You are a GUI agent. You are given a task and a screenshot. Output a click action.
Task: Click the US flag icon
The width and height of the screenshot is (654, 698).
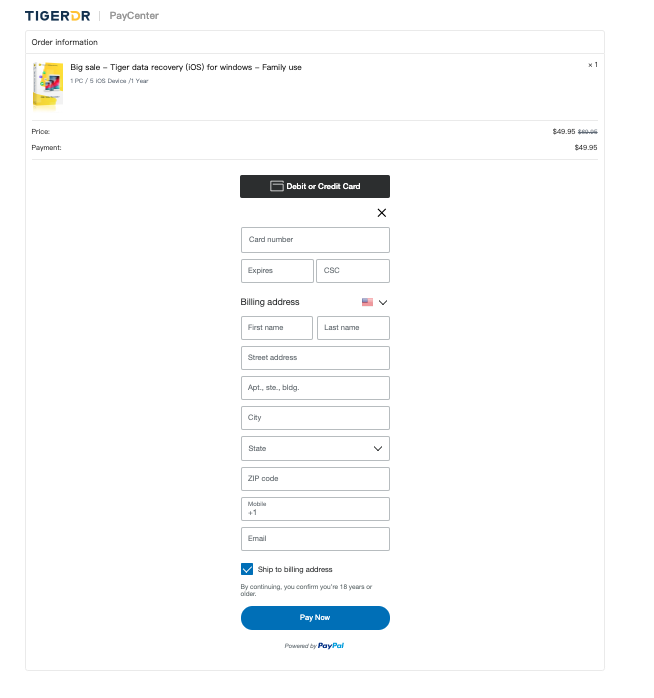point(367,302)
